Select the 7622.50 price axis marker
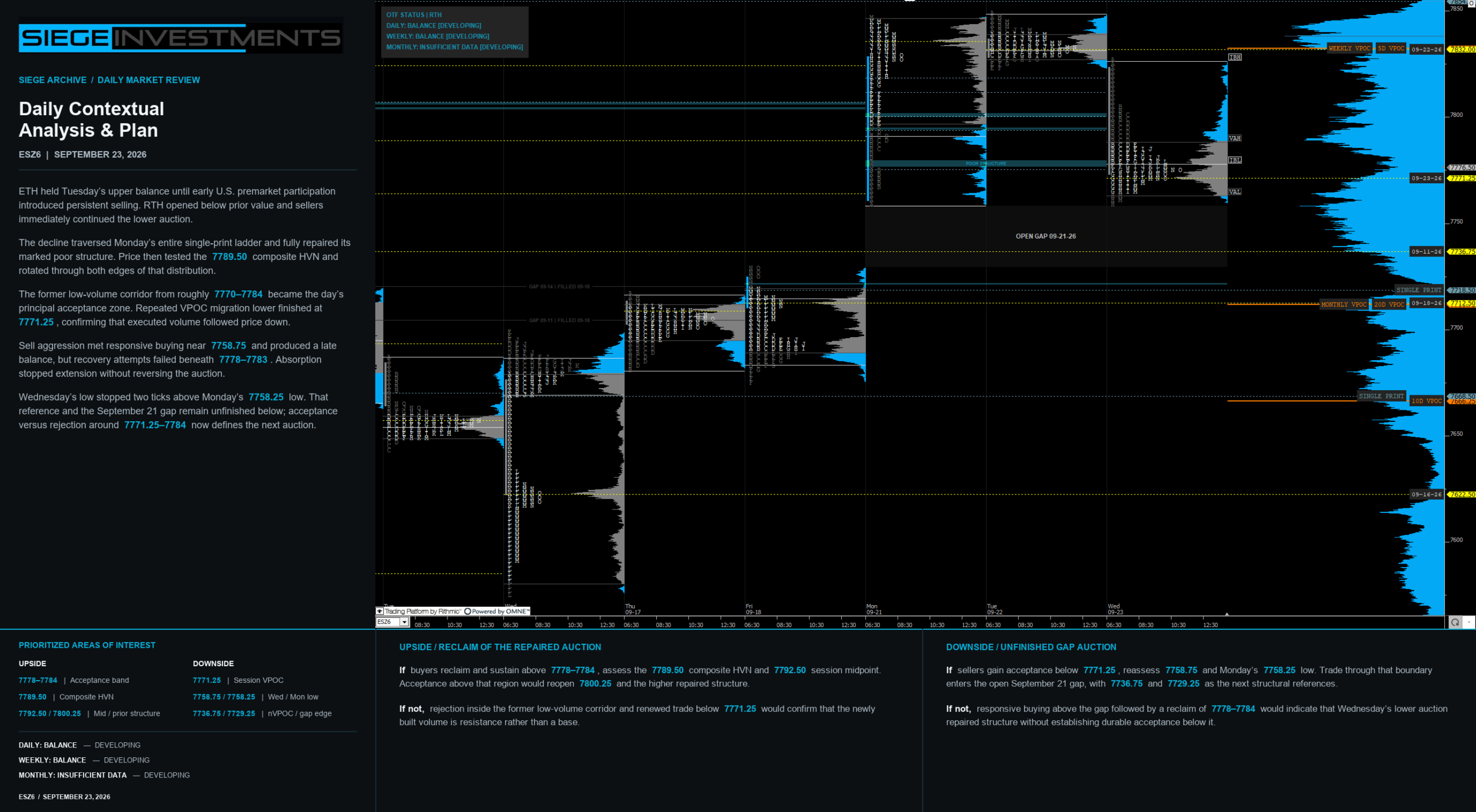 tap(1462, 494)
